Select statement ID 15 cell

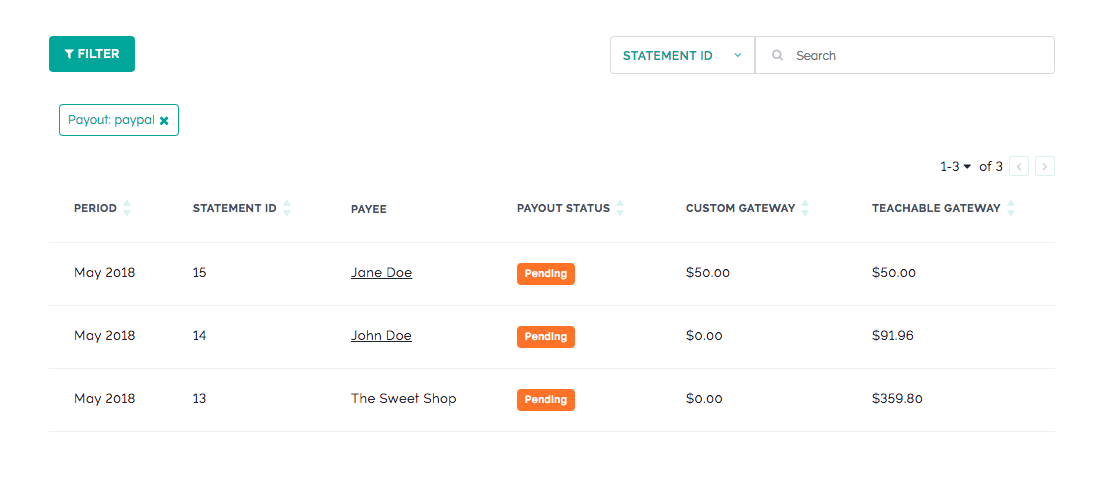pyautogui.click(x=199, y=273)
